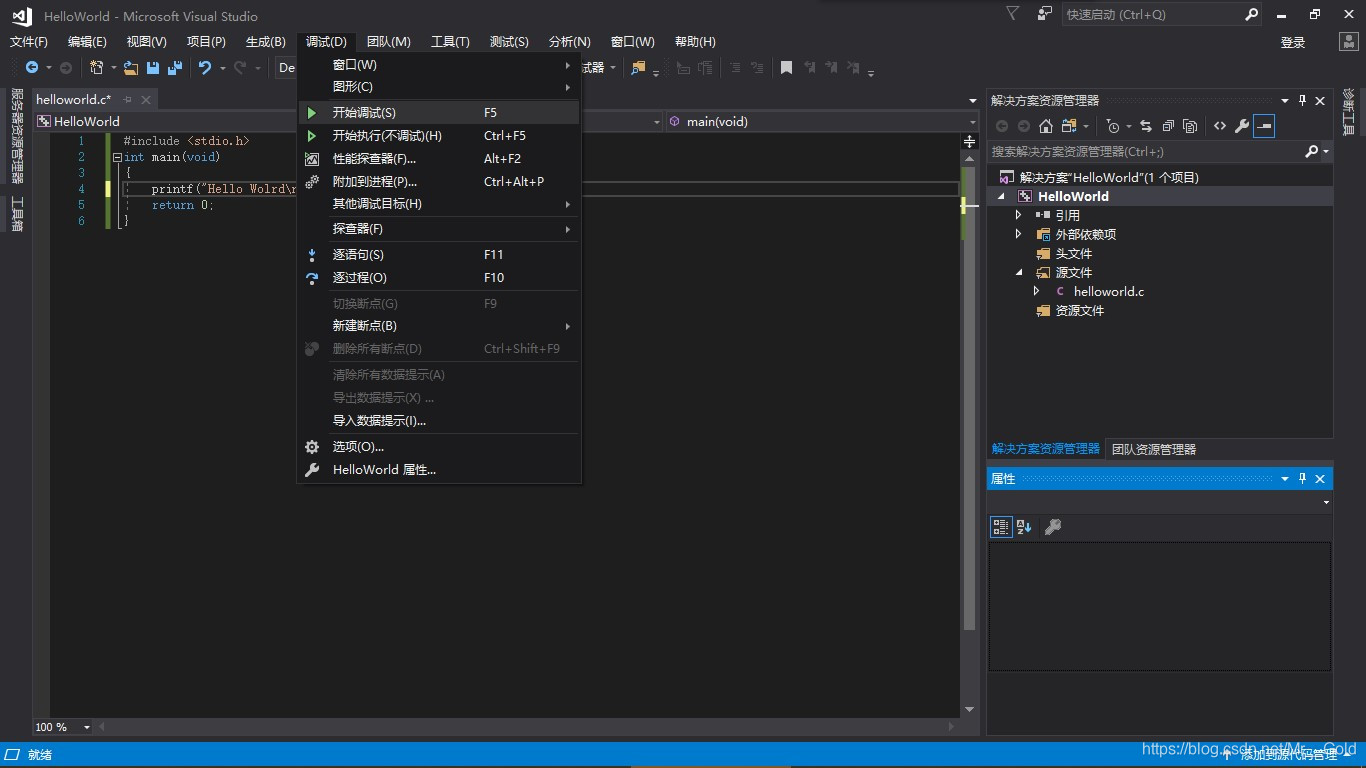Click the Collapse All icon in Solution Explorer

point(1168,126)
